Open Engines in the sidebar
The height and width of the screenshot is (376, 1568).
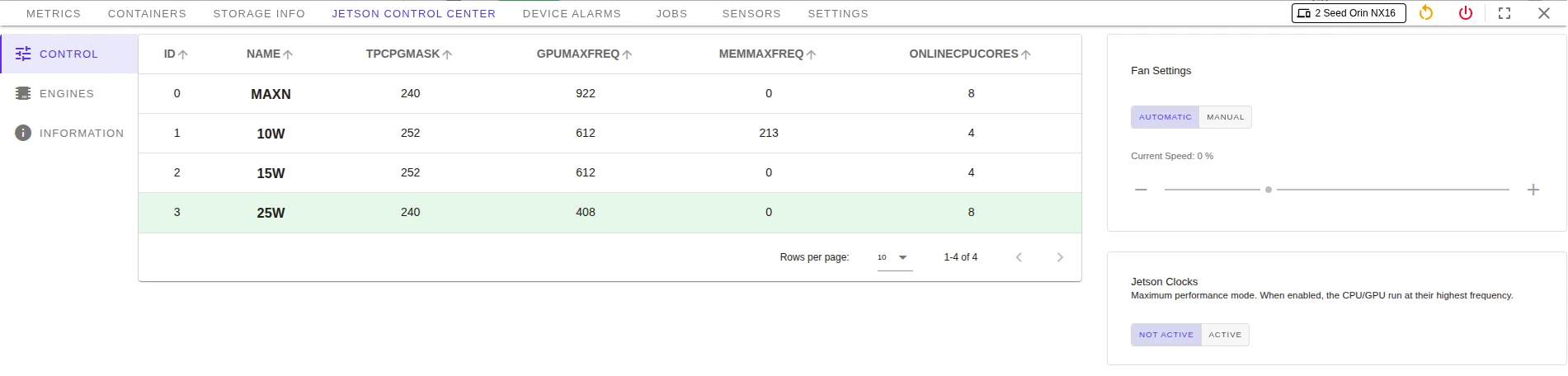pos(66,94)
